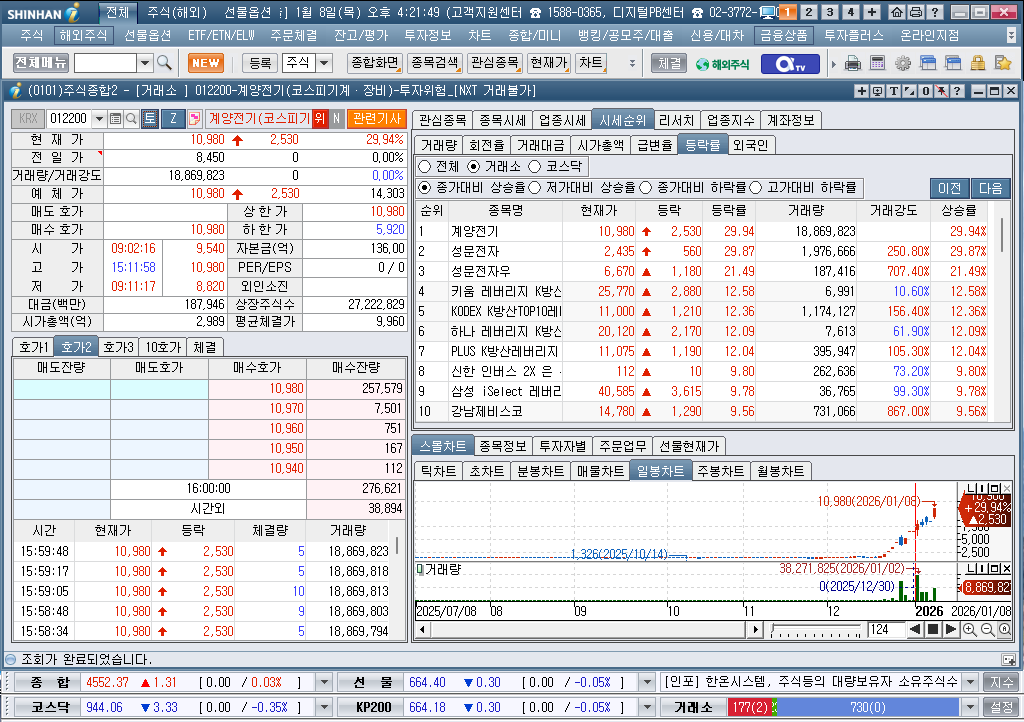Select the 전체 market radio button
The image size is (1024, 722).
[424, 166]
